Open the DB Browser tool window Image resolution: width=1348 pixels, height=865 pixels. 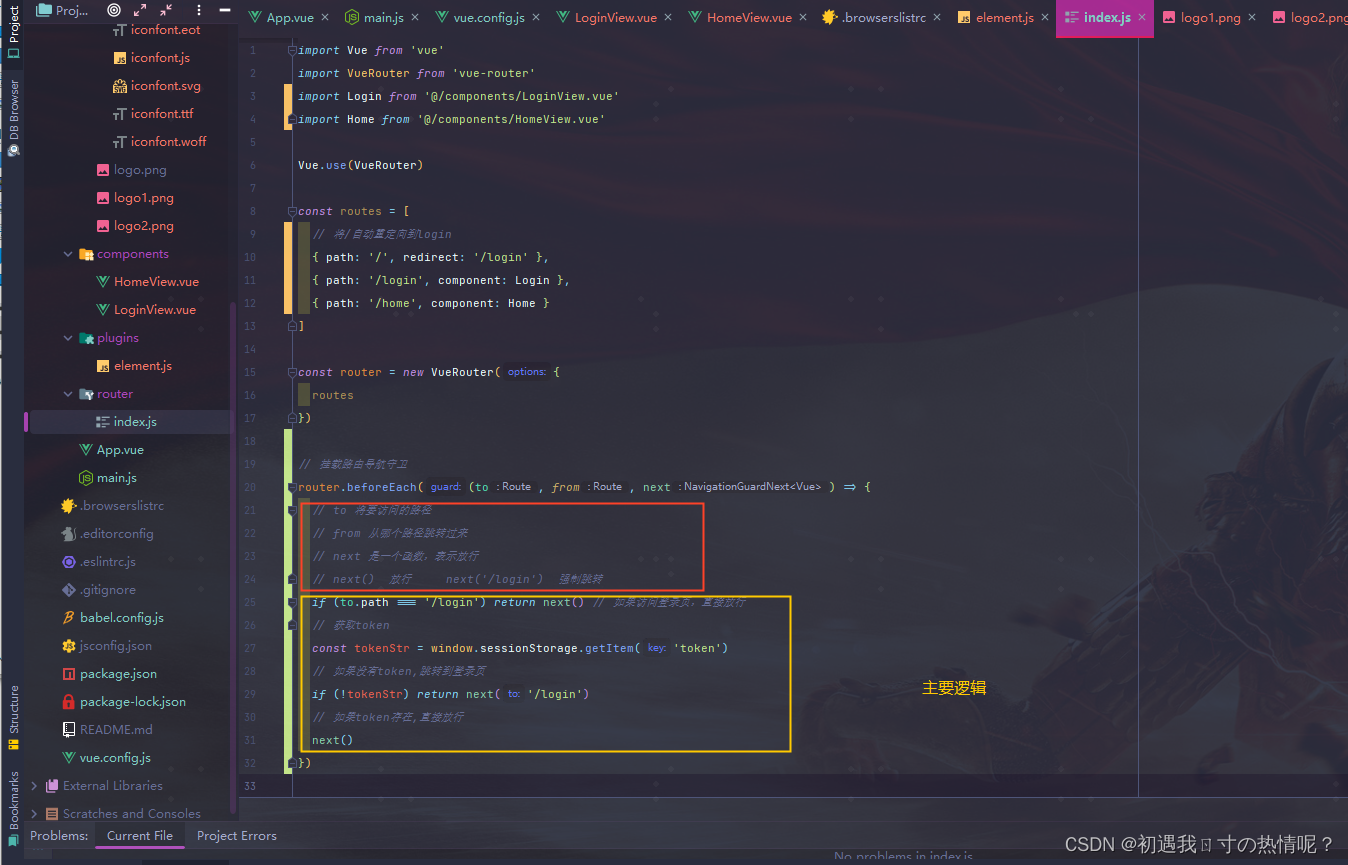[x=13, y=118]
